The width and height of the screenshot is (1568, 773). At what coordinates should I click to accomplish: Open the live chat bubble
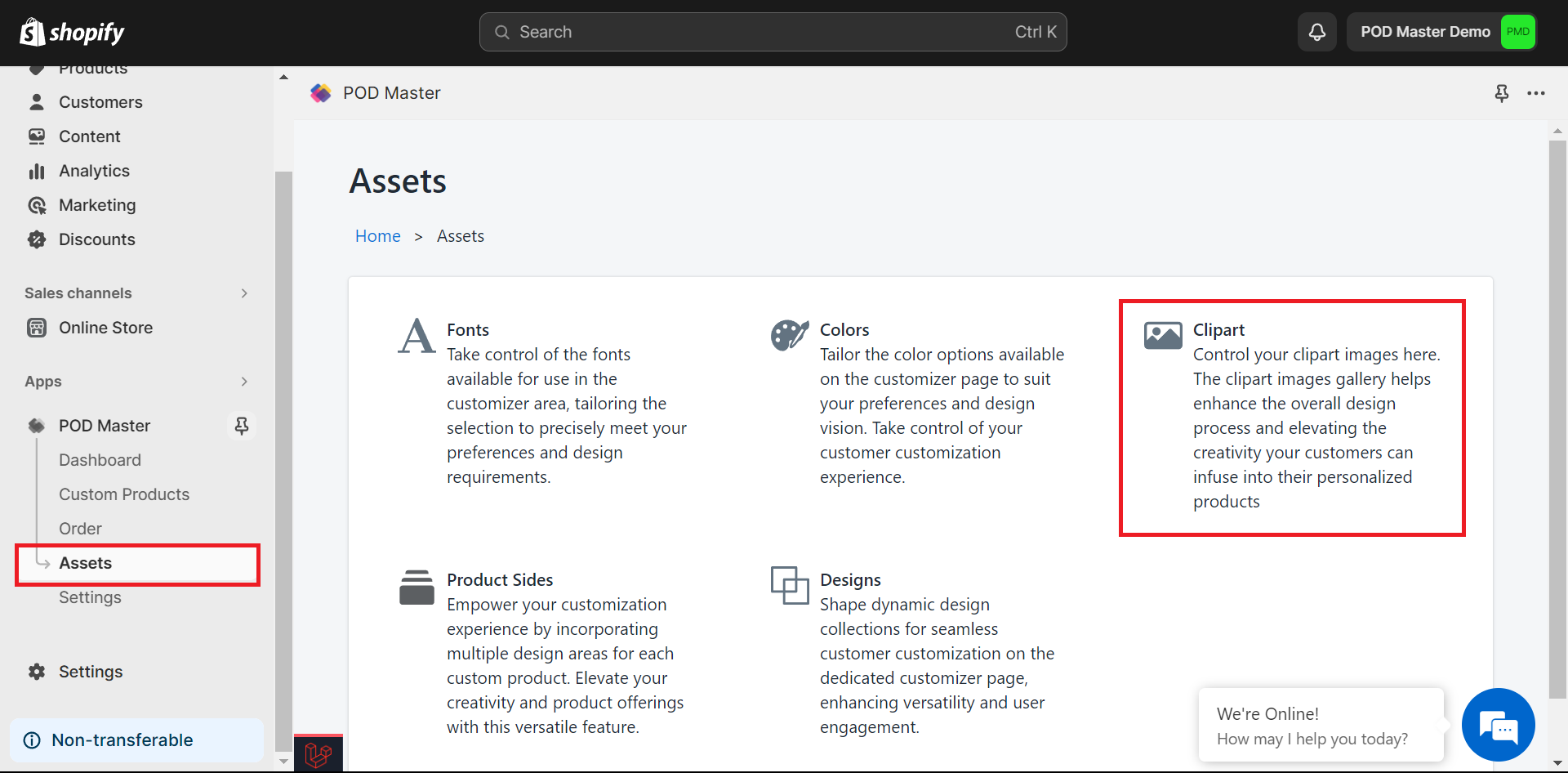pyautogui.click(x=1498, y=725)
